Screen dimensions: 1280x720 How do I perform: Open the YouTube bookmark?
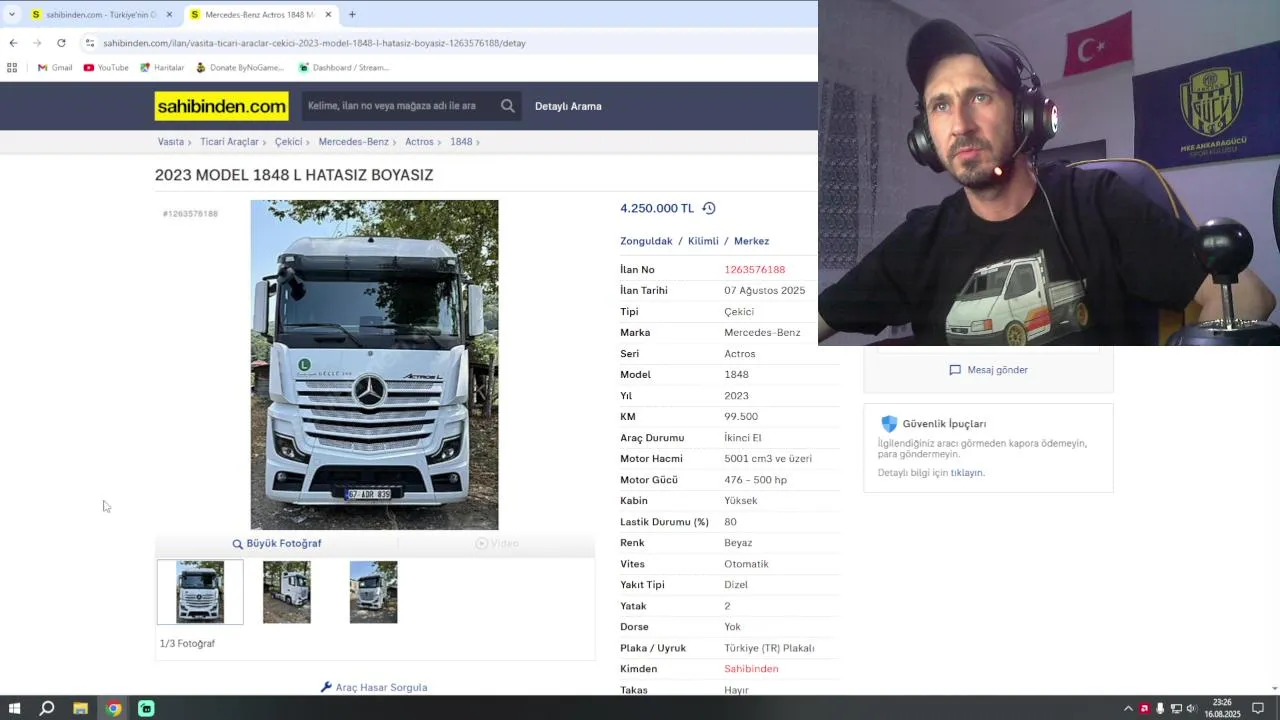106,68
